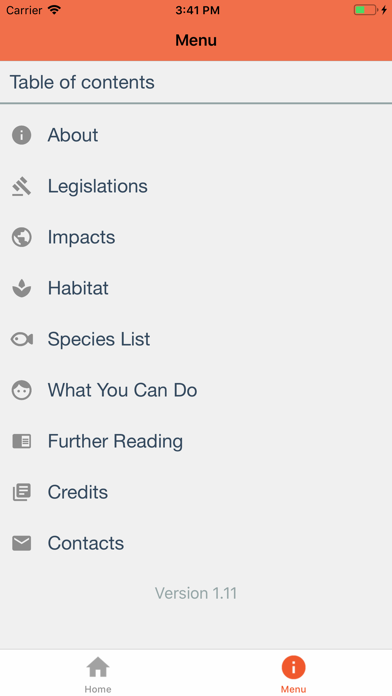Open What You Can Do label
The image size is (392, 696).
click(x=123, y=390)
